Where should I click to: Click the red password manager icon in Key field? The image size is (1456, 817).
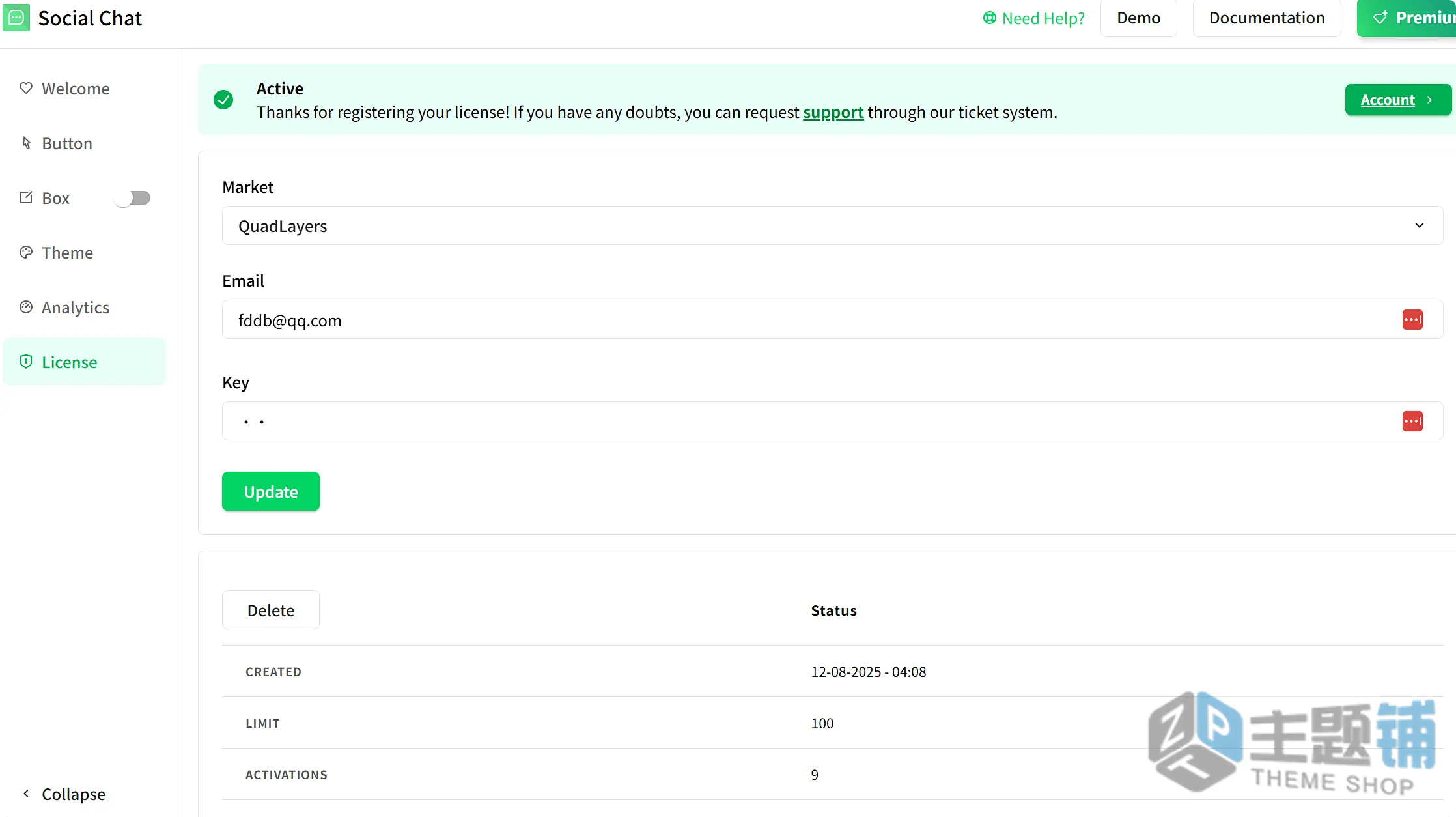click(1412, 421)
